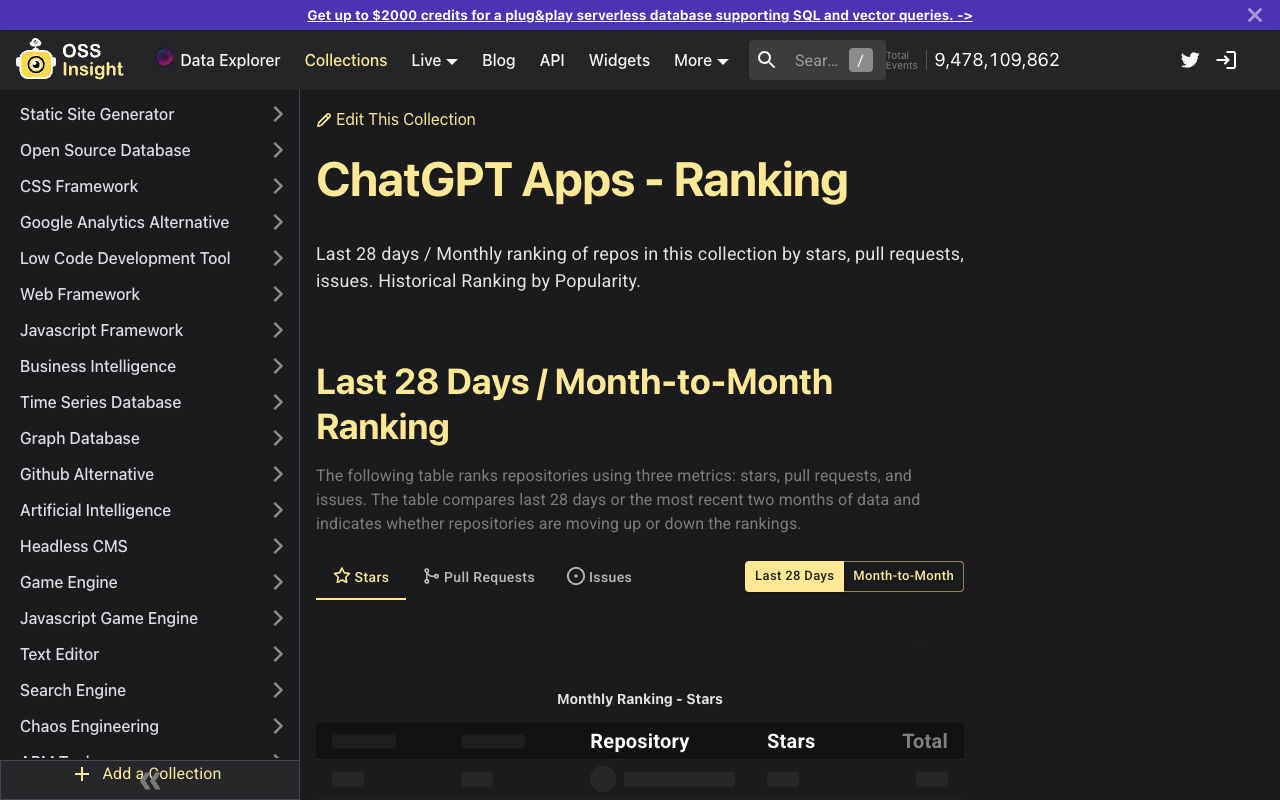Expand Game Engine chevron
The width and height of the screenshot is (1280, 800).
tap(278, 582)
